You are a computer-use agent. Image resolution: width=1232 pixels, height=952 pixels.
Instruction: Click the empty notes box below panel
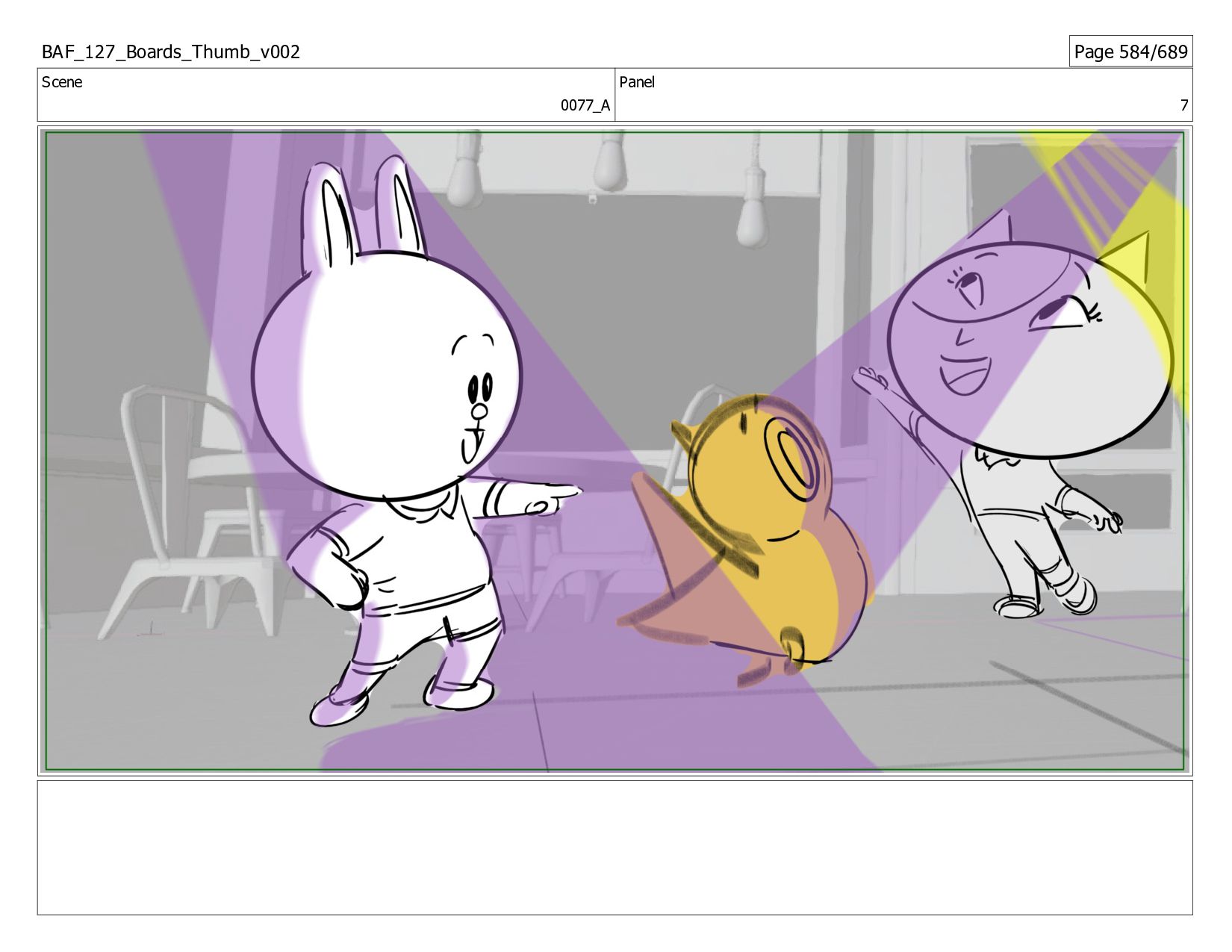[x=615, y=847]
